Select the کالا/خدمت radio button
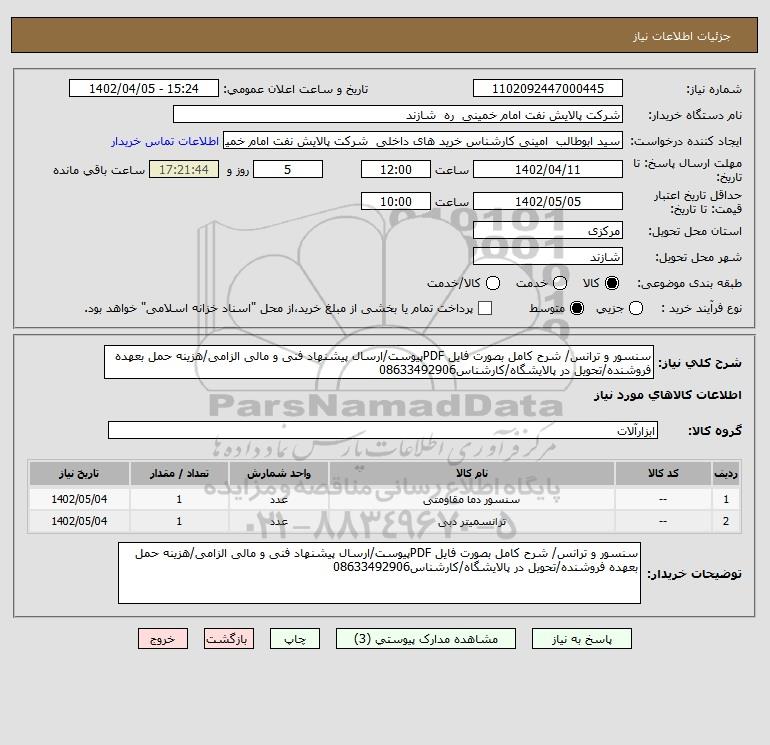The height and width of the screenshot is (745, 770). (493, 283)
